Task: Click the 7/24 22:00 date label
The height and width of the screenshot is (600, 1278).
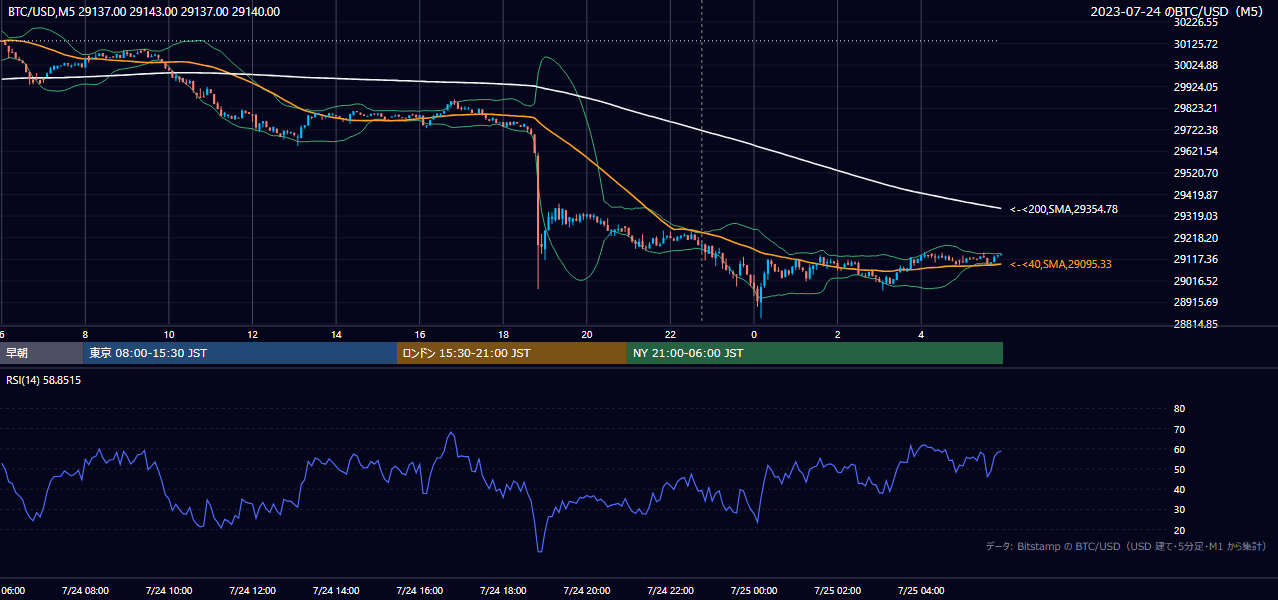Action: [670, 590]
